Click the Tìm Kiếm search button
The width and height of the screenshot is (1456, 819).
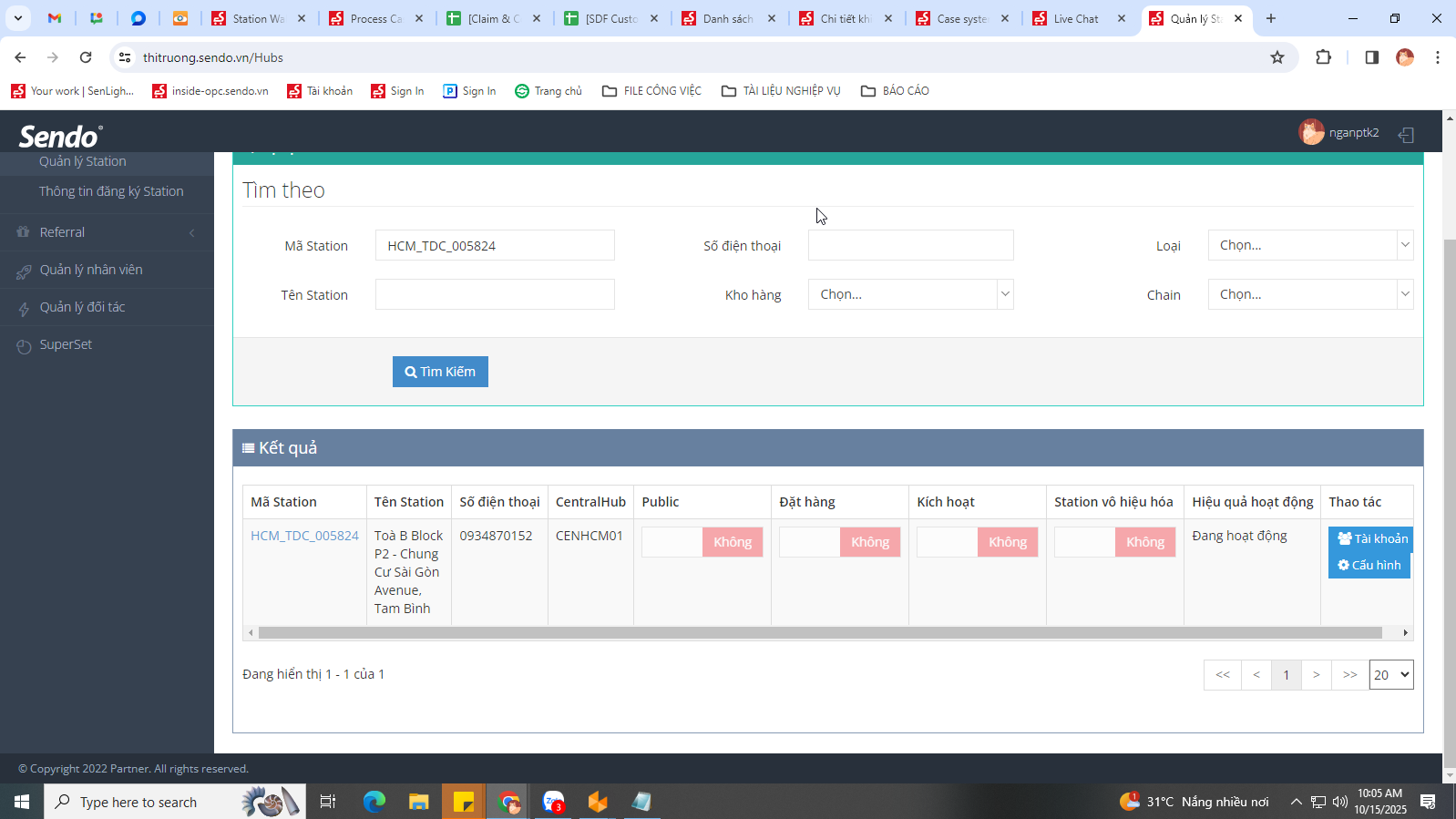[x=440, y=372]
